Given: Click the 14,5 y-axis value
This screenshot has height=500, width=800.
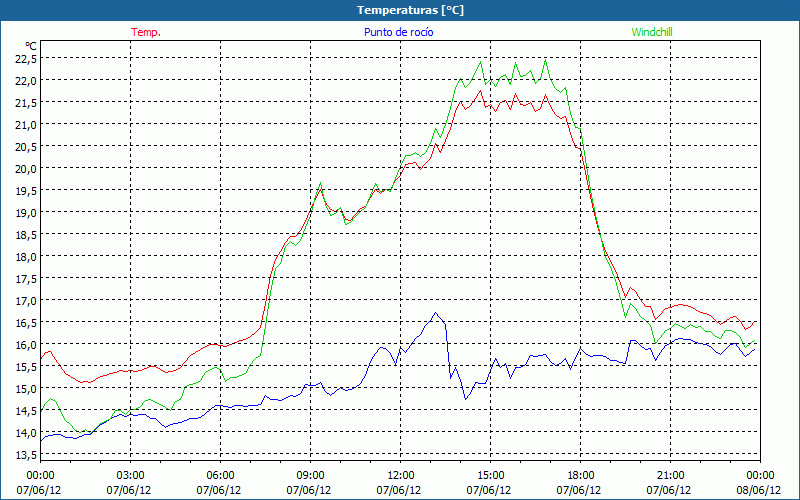Looking at the screenshot, I should pyautogui.click(x=26, y=410).
